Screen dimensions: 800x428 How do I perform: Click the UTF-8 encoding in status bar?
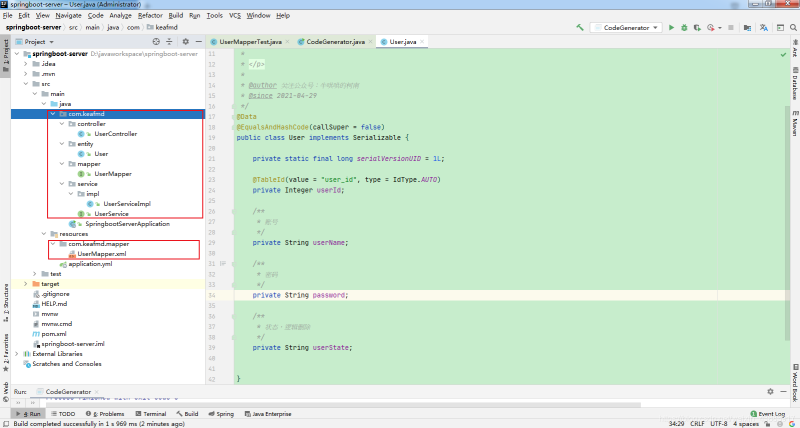(x=717, y=423)
